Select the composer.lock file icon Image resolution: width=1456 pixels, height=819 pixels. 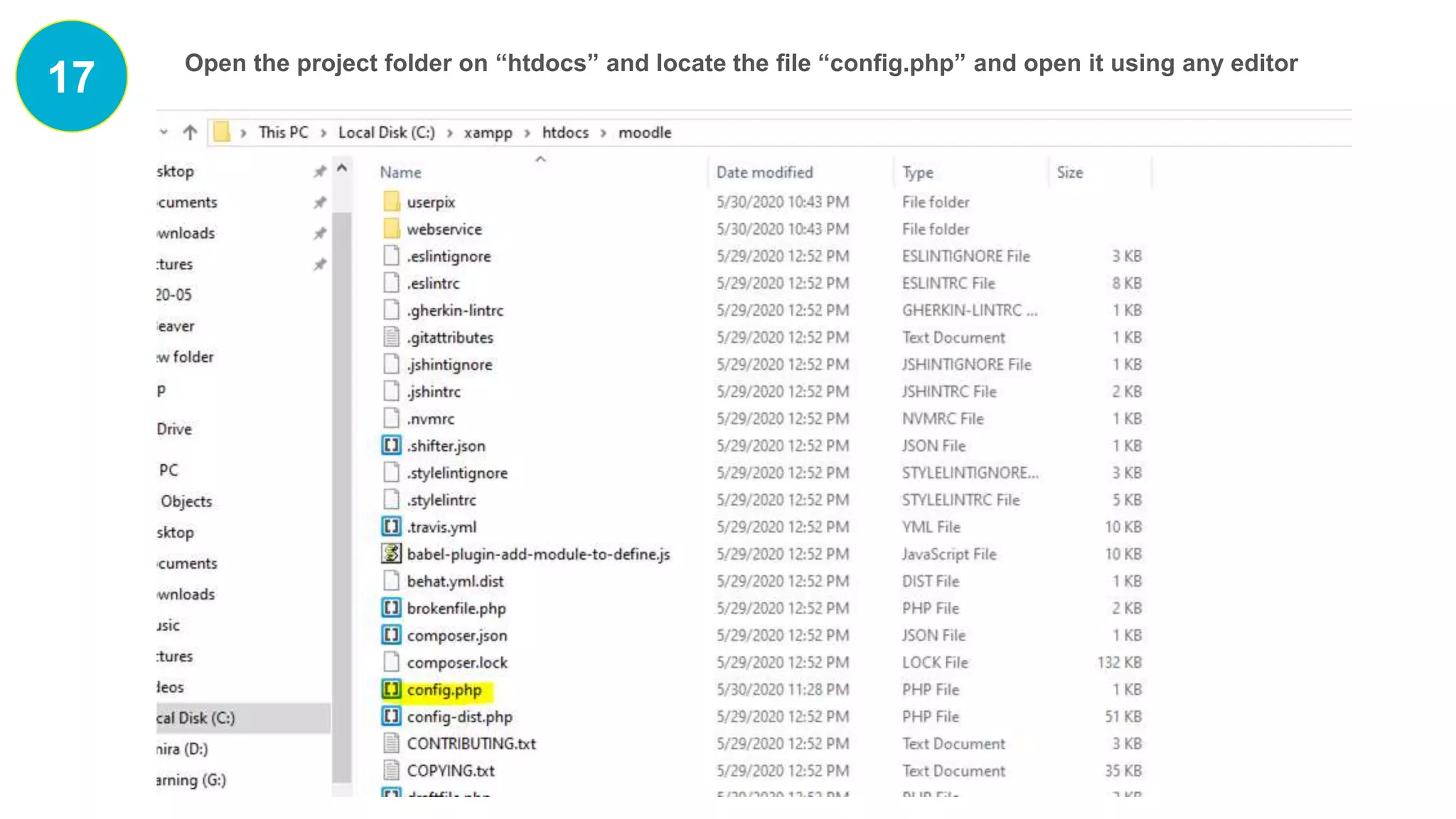391,663
